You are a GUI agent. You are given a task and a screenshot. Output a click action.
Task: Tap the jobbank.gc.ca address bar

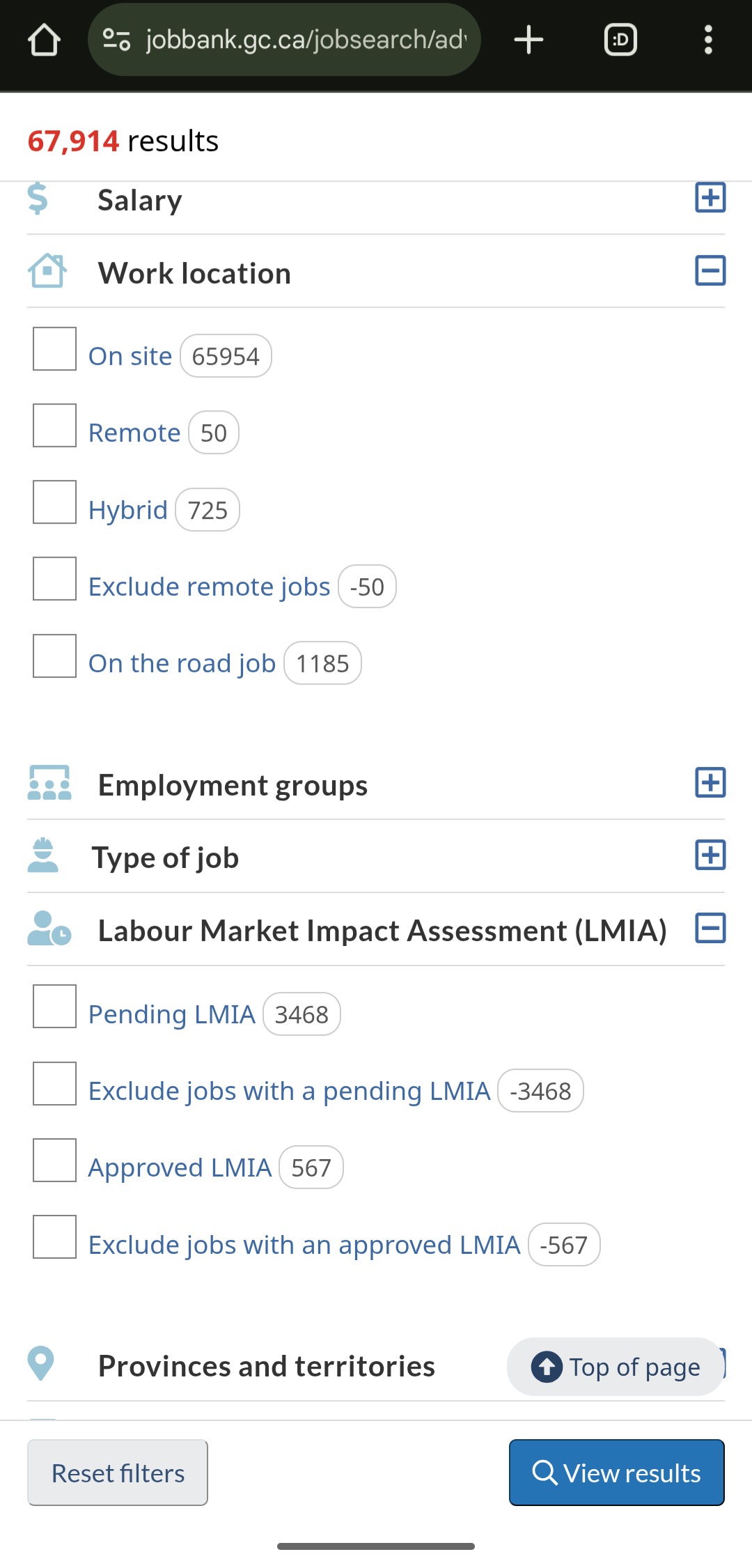click(x=305, y=40)
